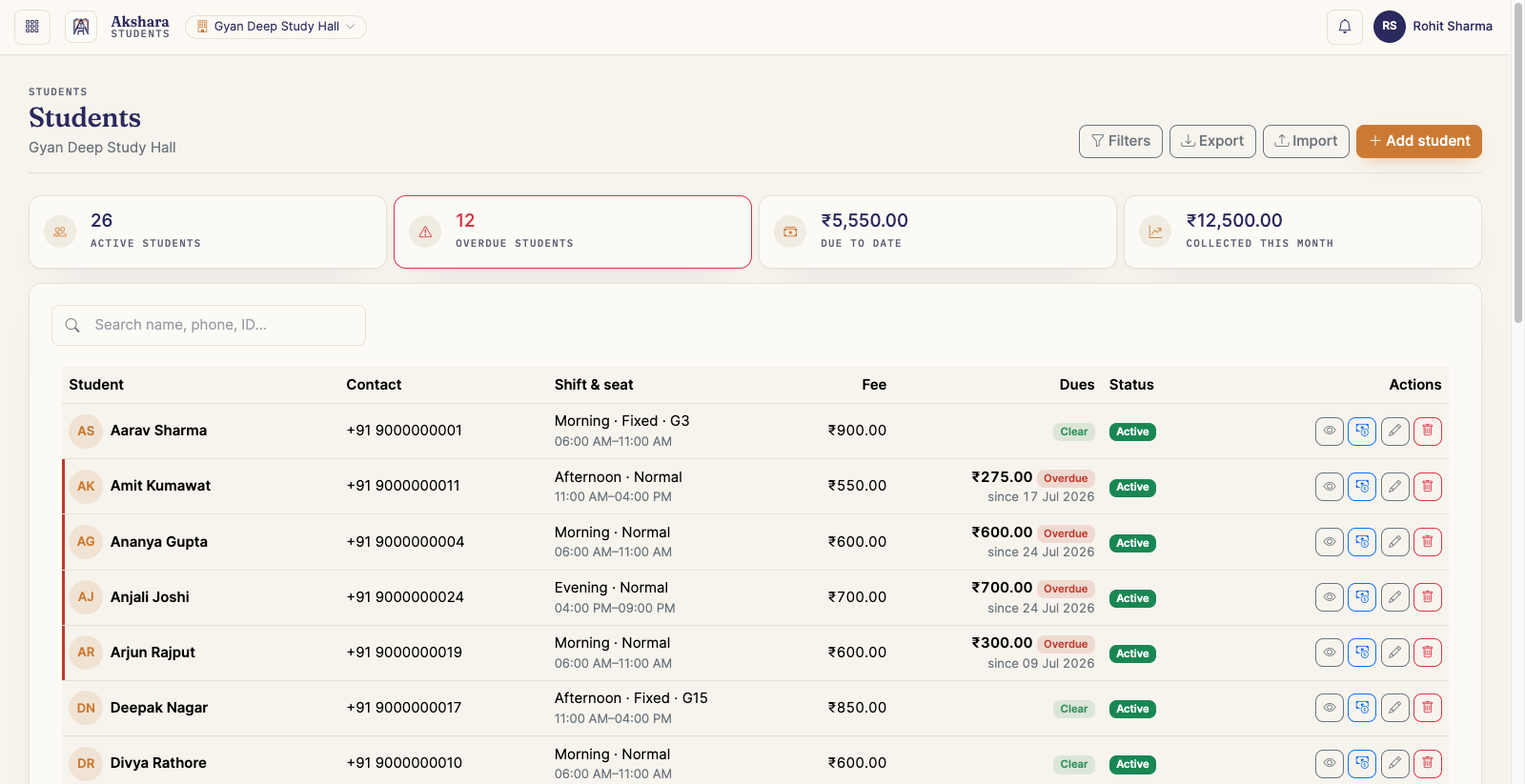View Ananya Gupta's details eye icon
Viewport: 1525px width, 784px height.
pos(1330,542)
